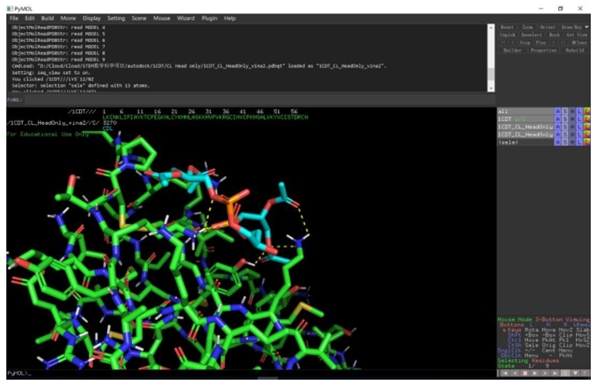This screenshot has height=385, width=600.
Task: Toggle the all entry in object list
Action: click(525, 111)
